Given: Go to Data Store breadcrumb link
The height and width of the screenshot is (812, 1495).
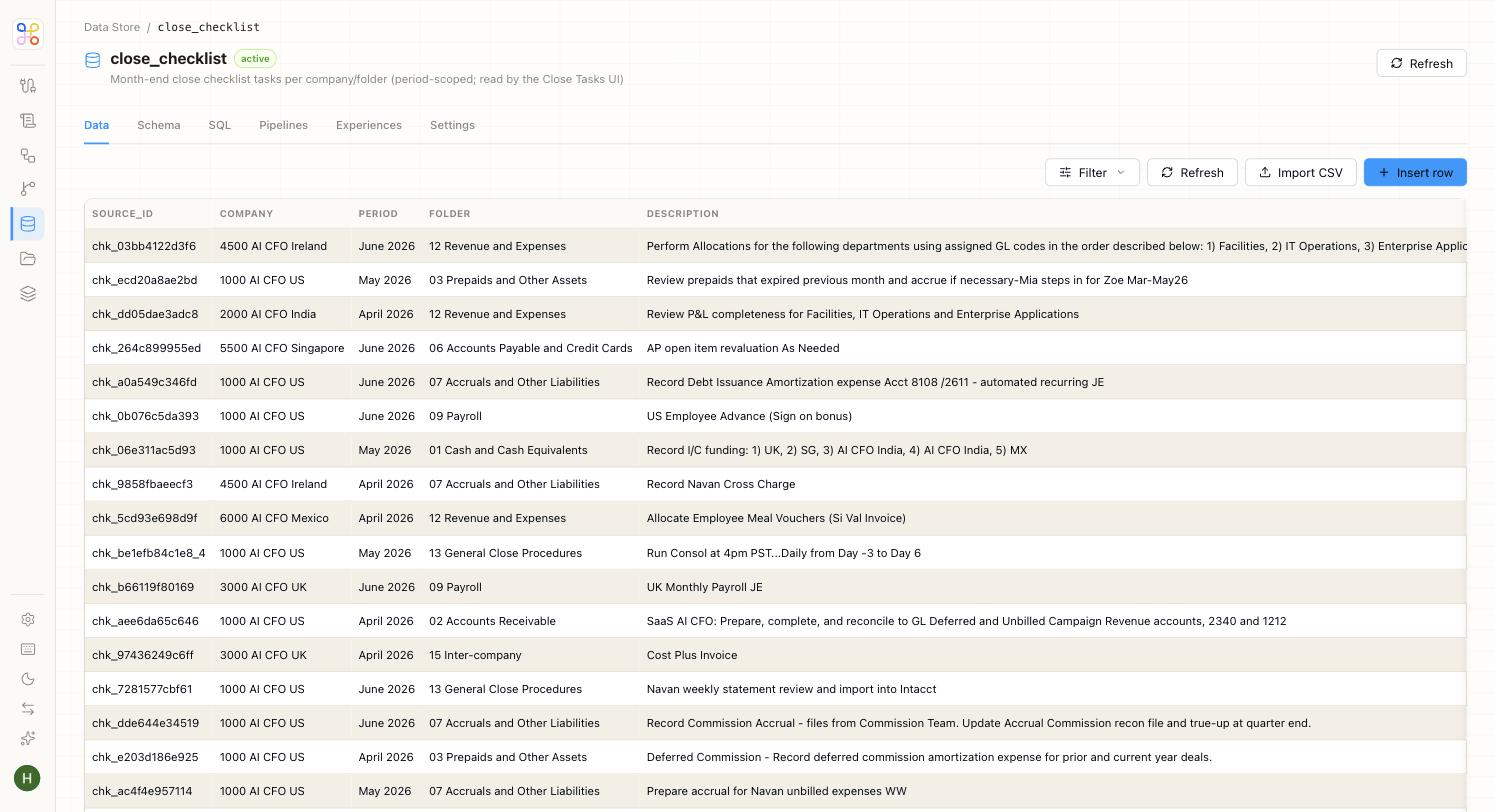Looking at the screenshot, I should (x=112, y=27).
